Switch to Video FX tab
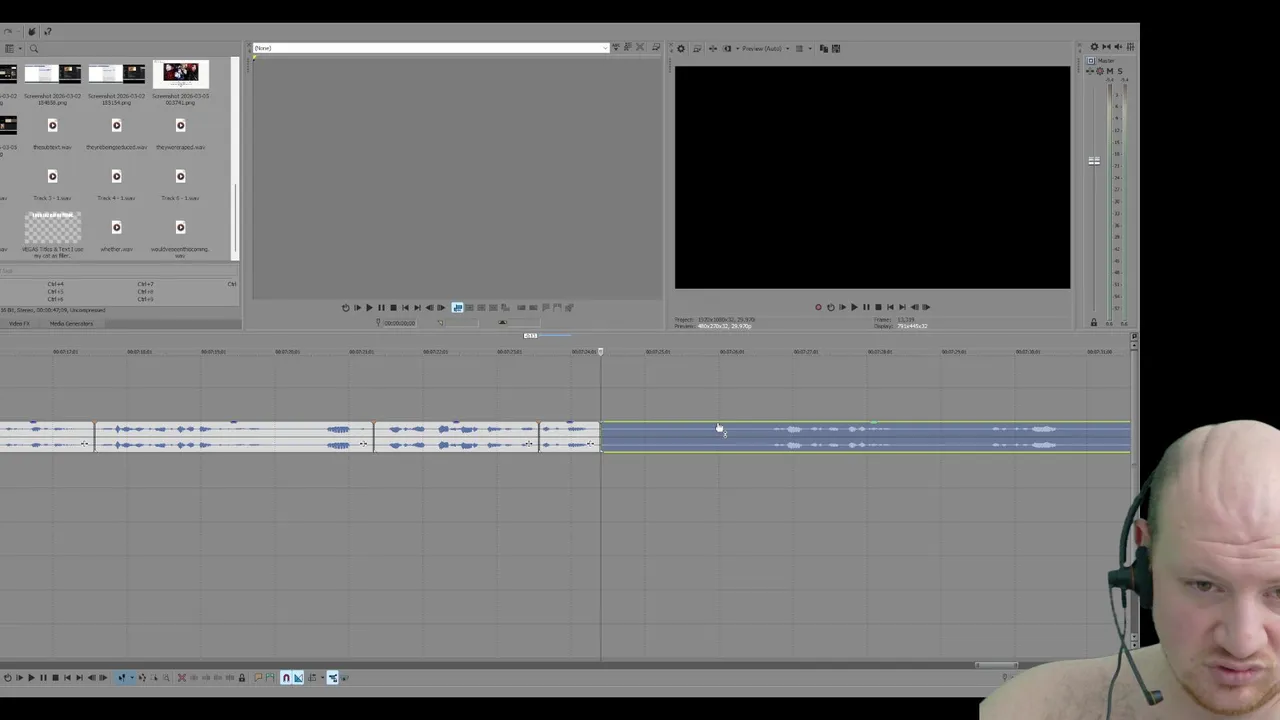Image resolution: width=1280 pixels, height=720 pixels. 19,323
